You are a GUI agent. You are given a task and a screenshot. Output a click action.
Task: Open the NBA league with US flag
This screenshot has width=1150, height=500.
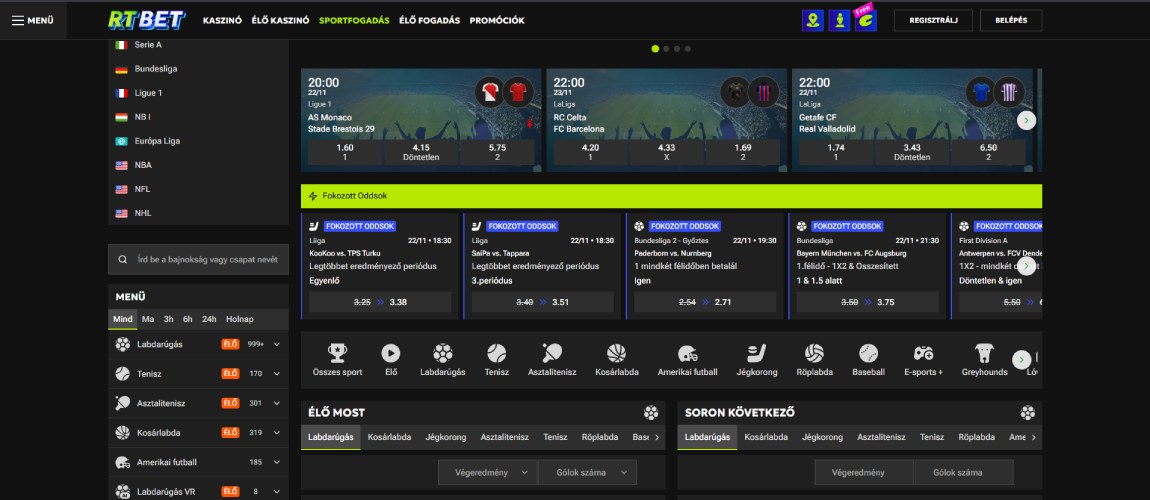[x=145, y=165]
